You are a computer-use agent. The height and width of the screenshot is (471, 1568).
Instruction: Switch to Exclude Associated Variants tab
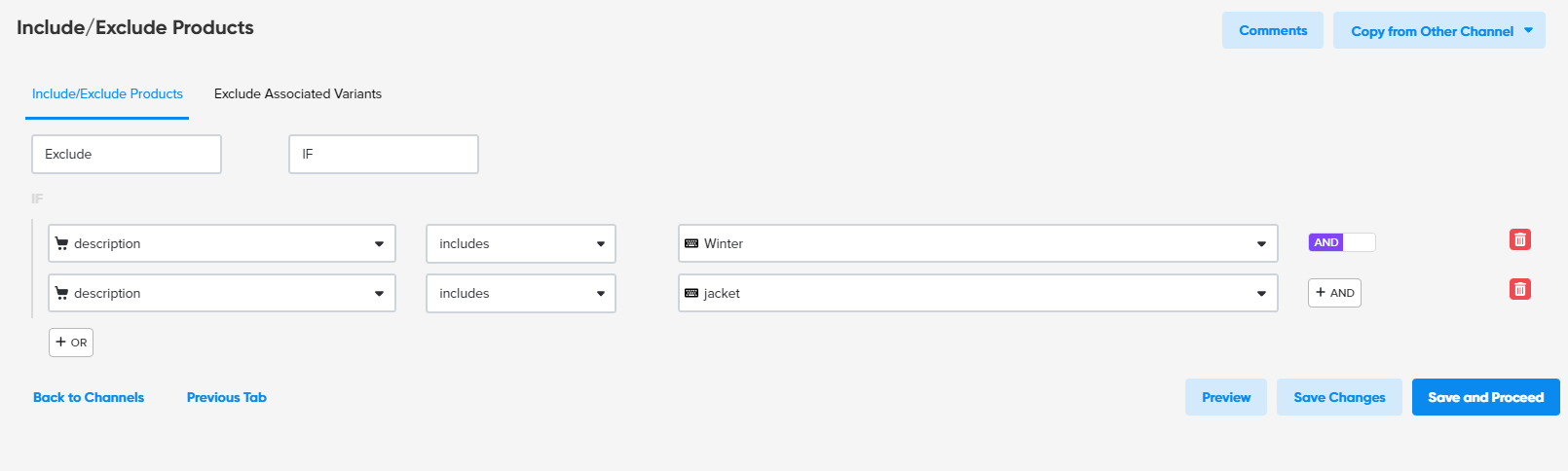[298, 93]
